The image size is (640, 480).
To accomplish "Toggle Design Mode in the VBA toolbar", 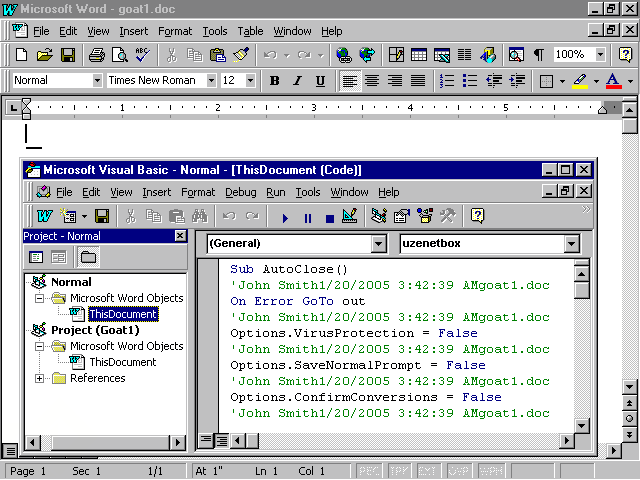I will coord(349,216).
